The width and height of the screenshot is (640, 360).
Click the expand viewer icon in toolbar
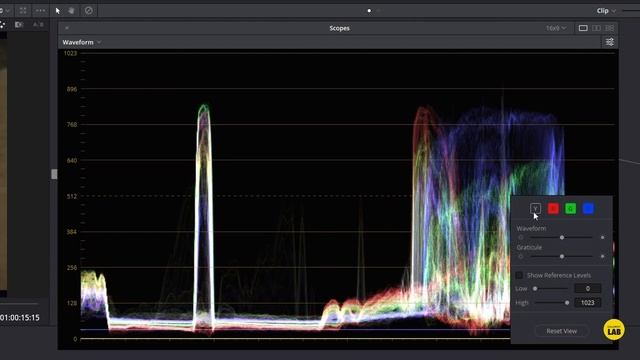pos(23,11)
